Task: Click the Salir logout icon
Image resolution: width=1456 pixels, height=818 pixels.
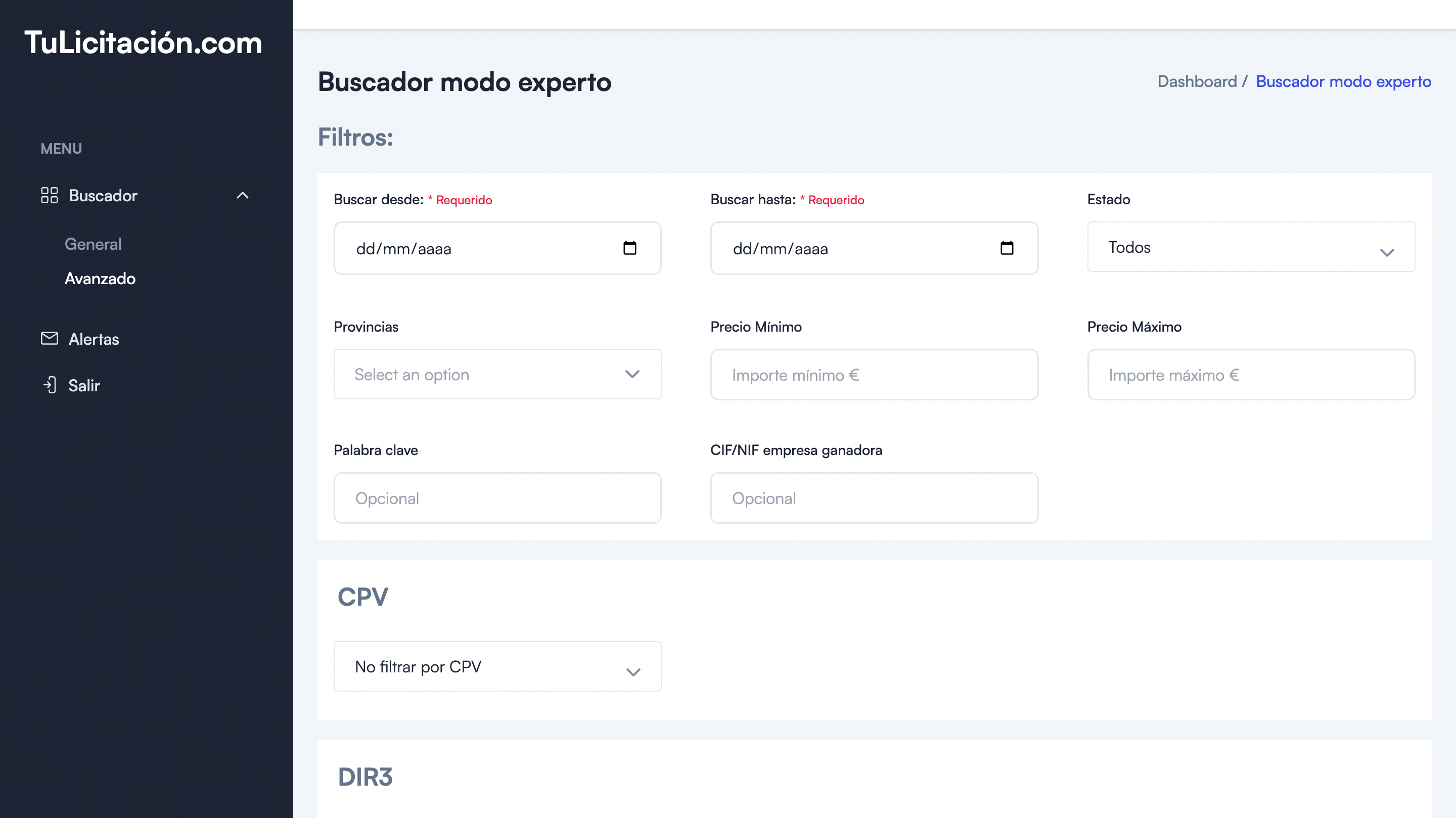Action: 50,385
